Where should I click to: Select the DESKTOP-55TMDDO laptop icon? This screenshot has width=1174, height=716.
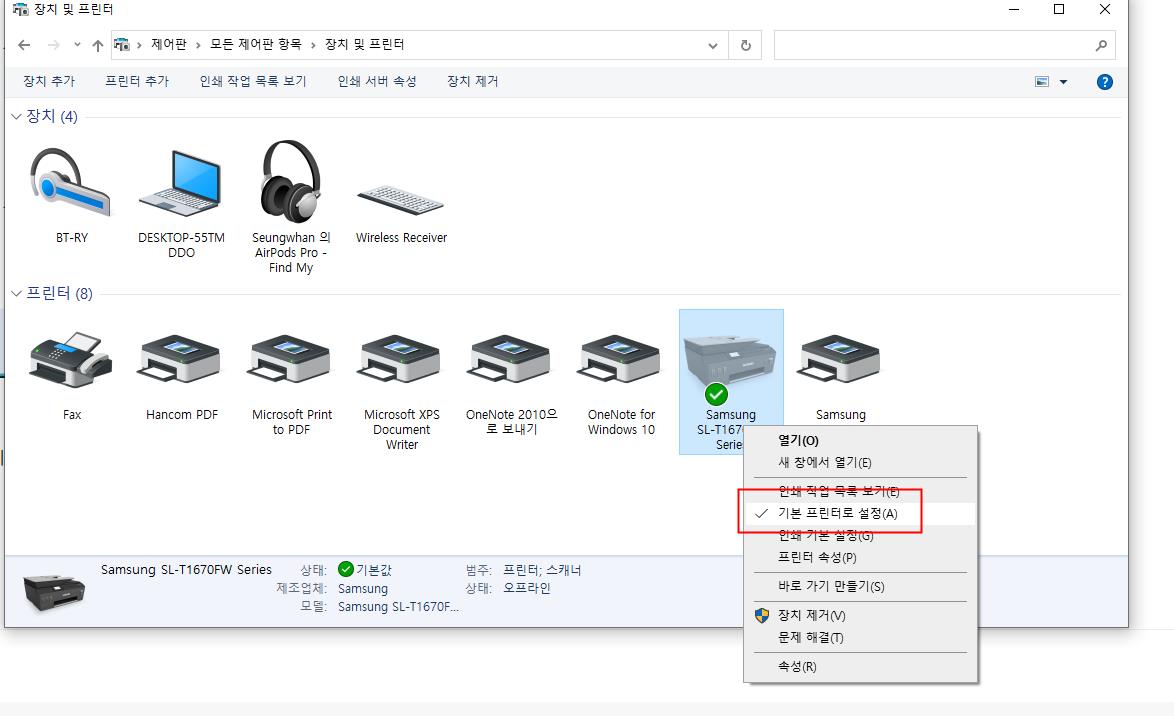180,183
